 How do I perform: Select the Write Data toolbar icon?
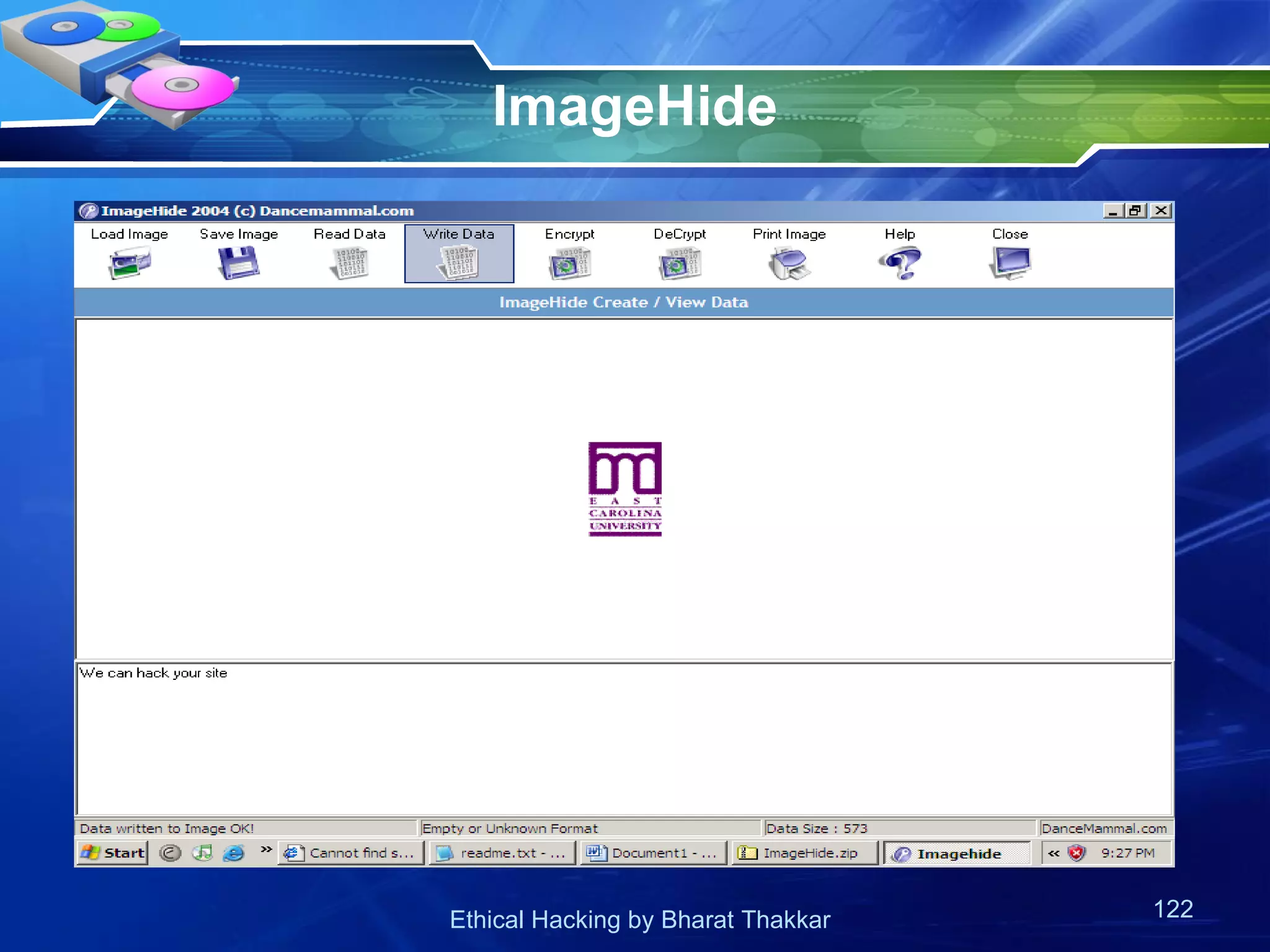(x=459, y=263)
